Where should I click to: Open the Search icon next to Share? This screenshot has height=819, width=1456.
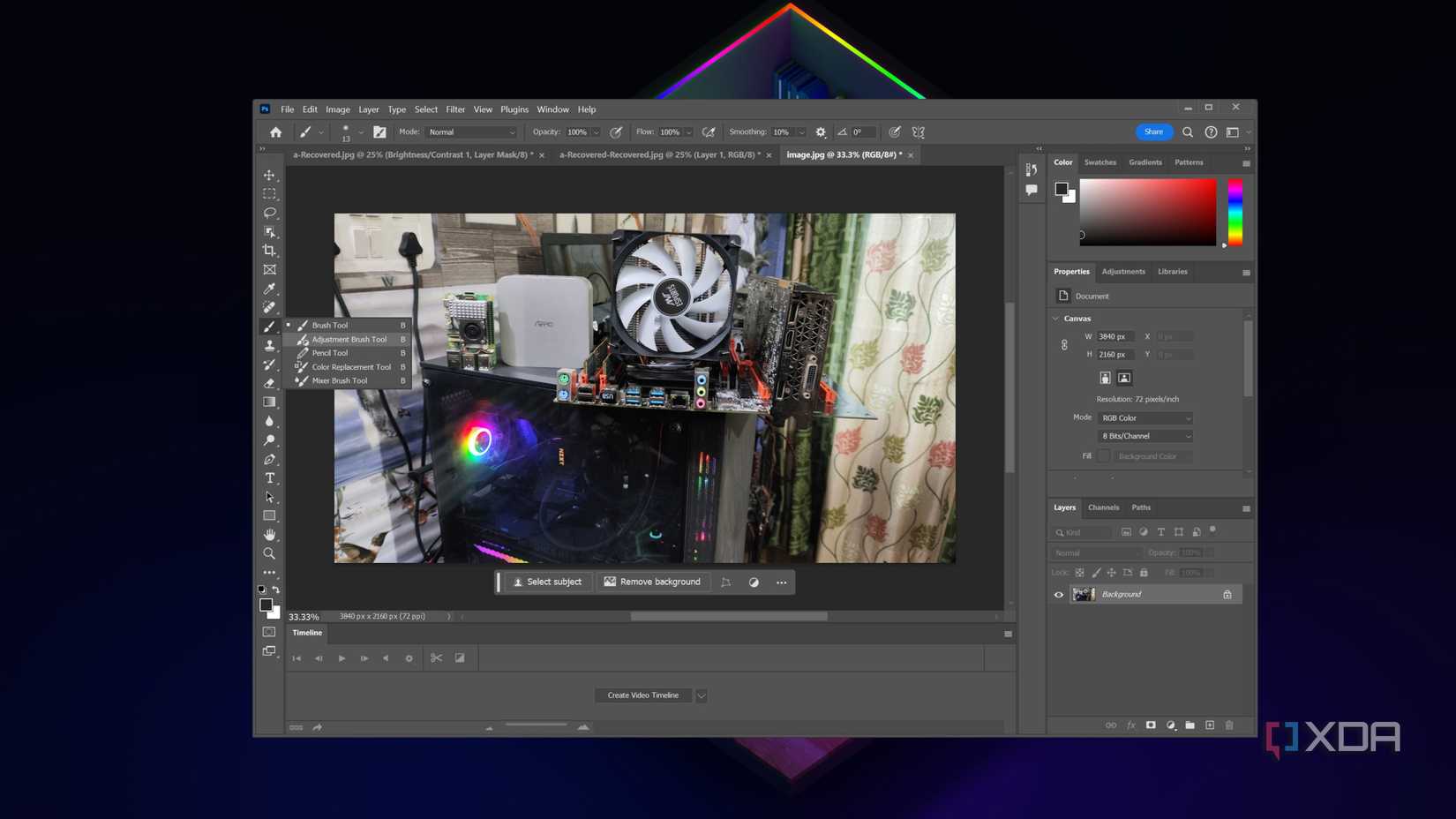[x=1188, y=132]
